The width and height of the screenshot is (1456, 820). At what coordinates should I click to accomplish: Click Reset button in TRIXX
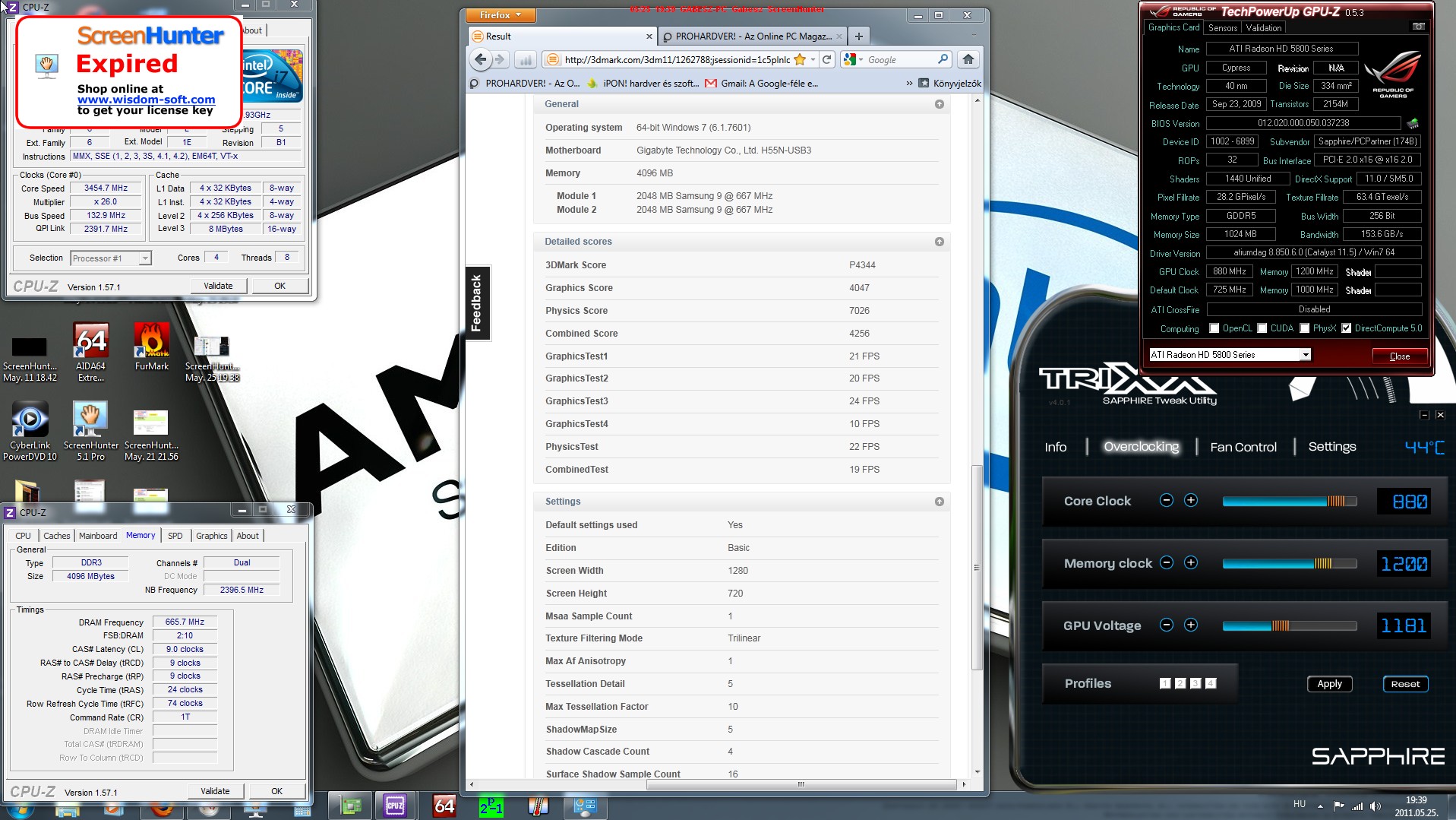coord(1405,683)
